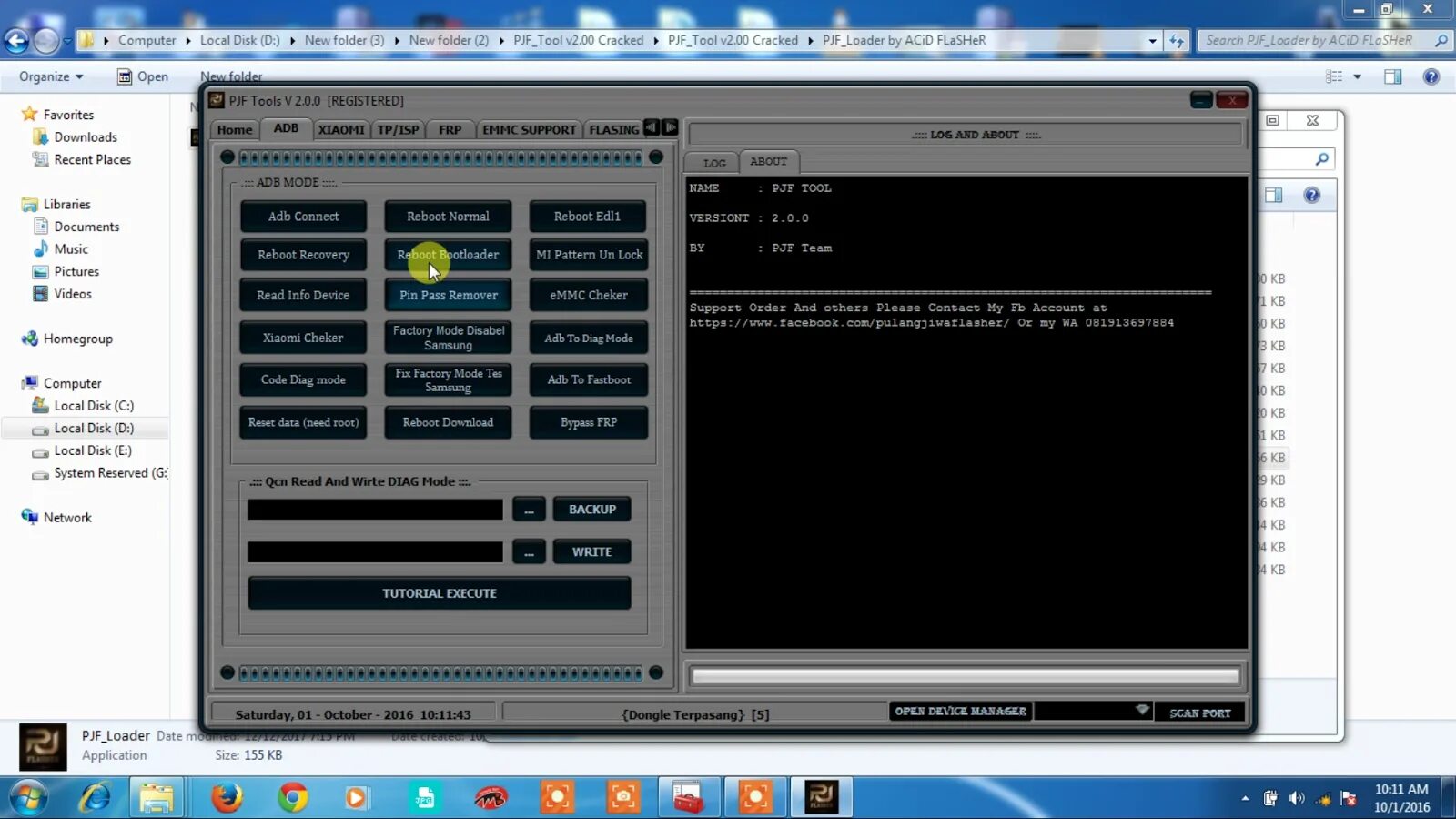Open address bar history dropdown
Viewport: 1456px width, 819px height.
pyautogui.click(x=1152, y=41)
